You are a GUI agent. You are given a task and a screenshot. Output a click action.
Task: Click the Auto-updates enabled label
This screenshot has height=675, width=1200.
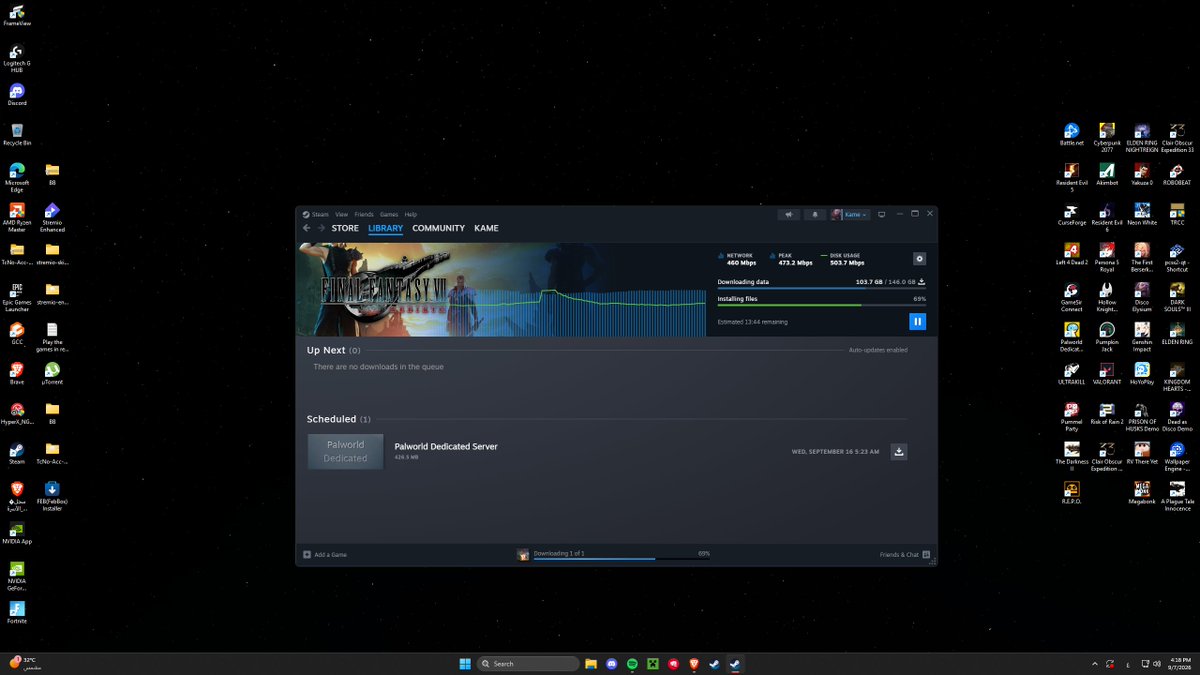[878, 350]
